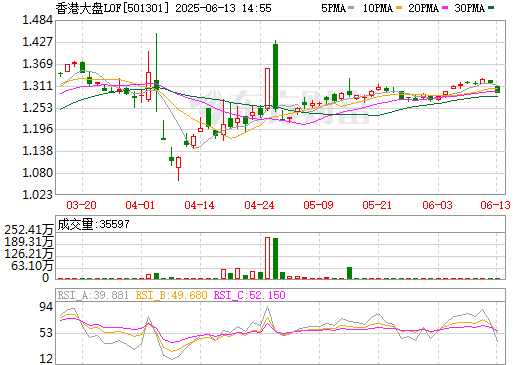
Task: Click the magenta 20PMA legend color swatch
Action: [445, 8]
